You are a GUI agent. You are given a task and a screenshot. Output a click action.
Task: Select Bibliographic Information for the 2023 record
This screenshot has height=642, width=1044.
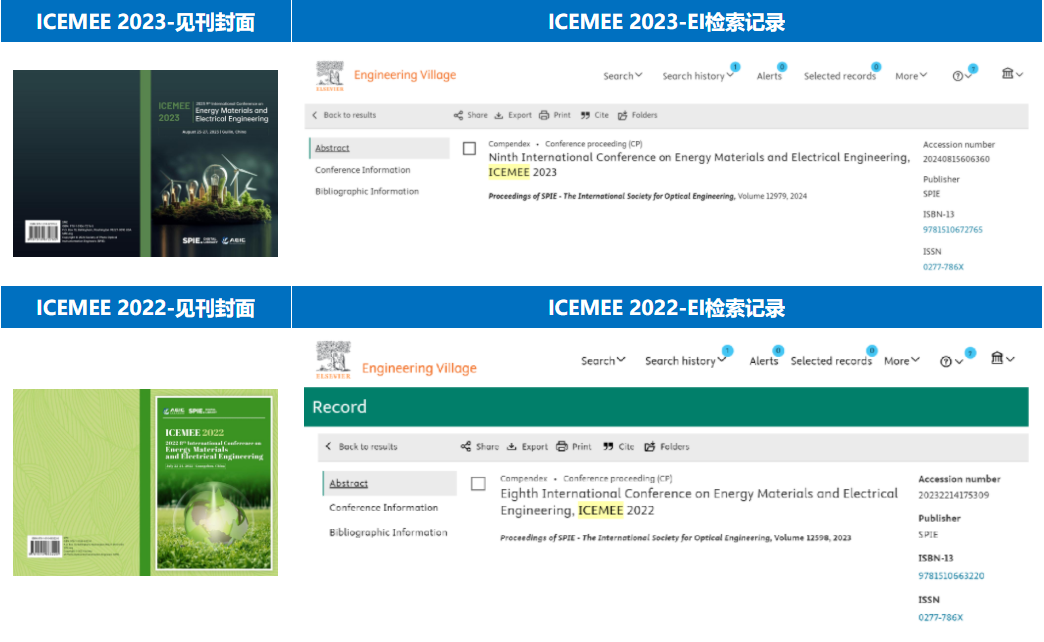(367, 191)
